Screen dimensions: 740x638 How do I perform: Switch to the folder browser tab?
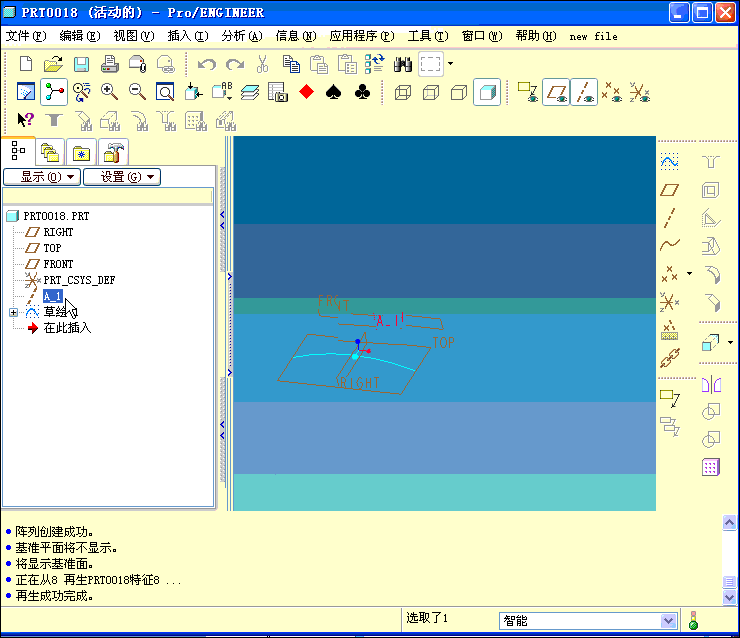50,152
